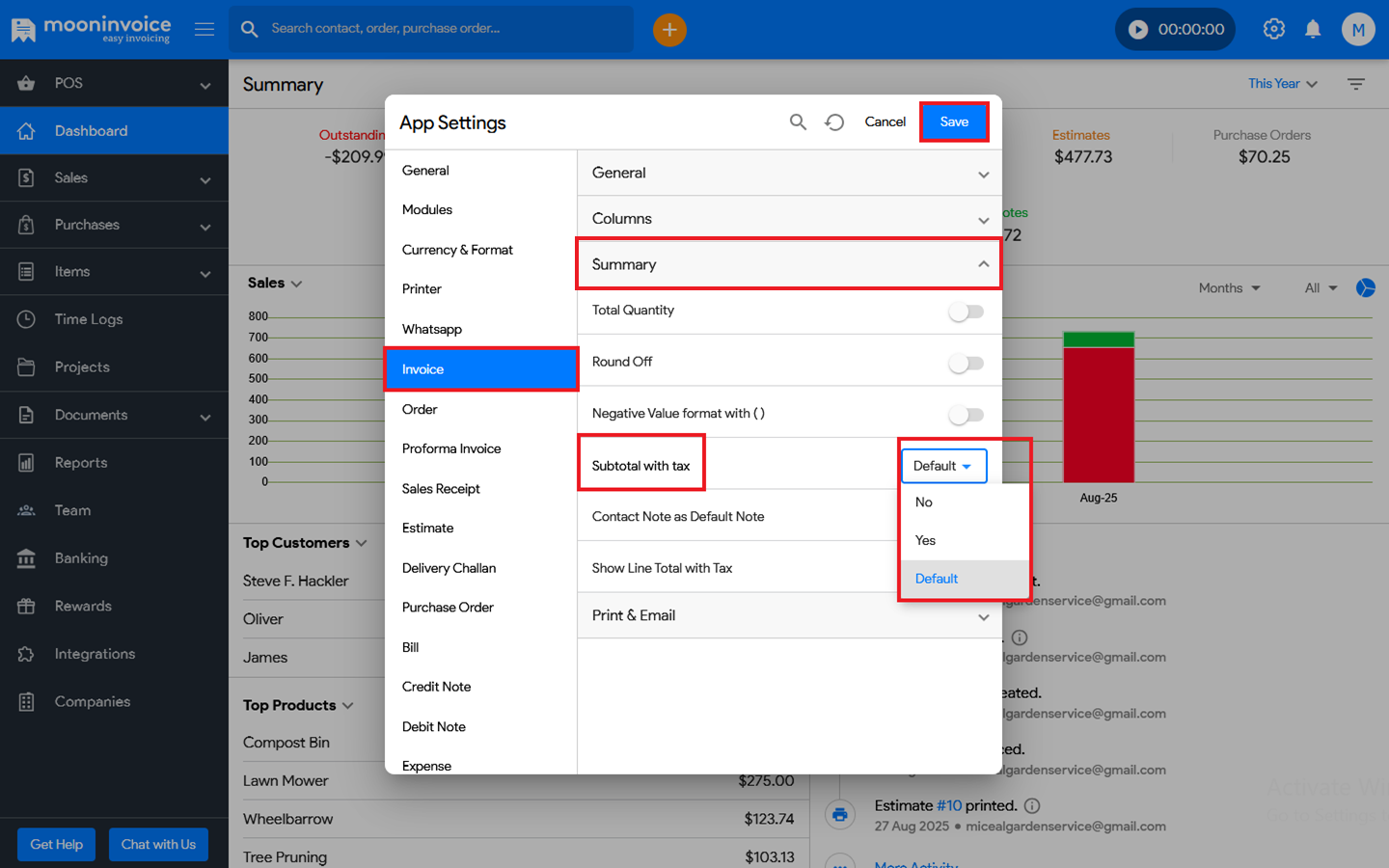Click the pie chart view icon
1389x868 pixels.
coord(1365,288)
